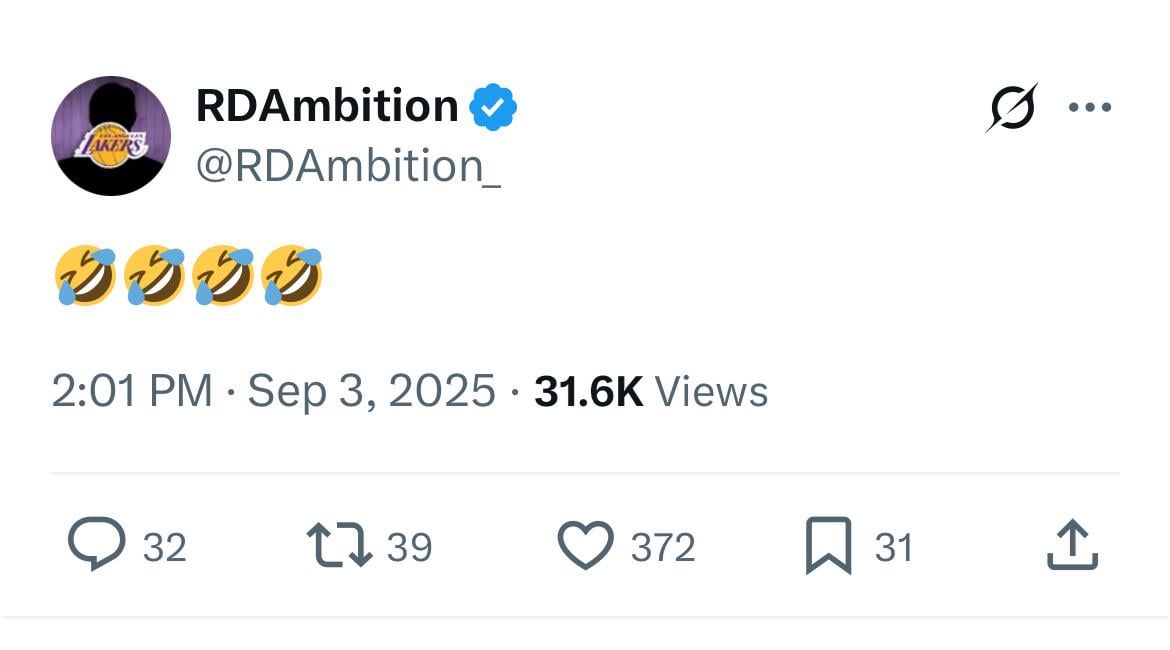Open the @RDAmbition_ handle link
This screenshot has height=650, width=1170.
tap(347, 165)
